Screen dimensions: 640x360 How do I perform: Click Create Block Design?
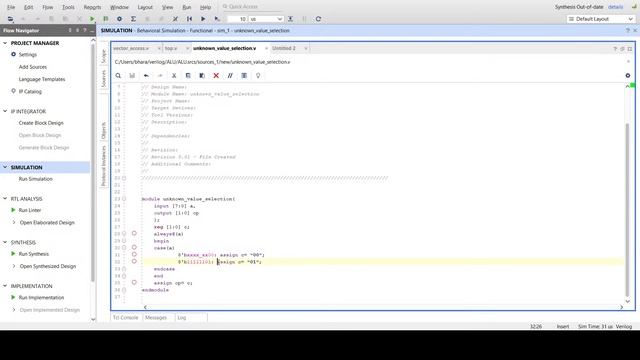pyautogui.click(x=41, y=123)
